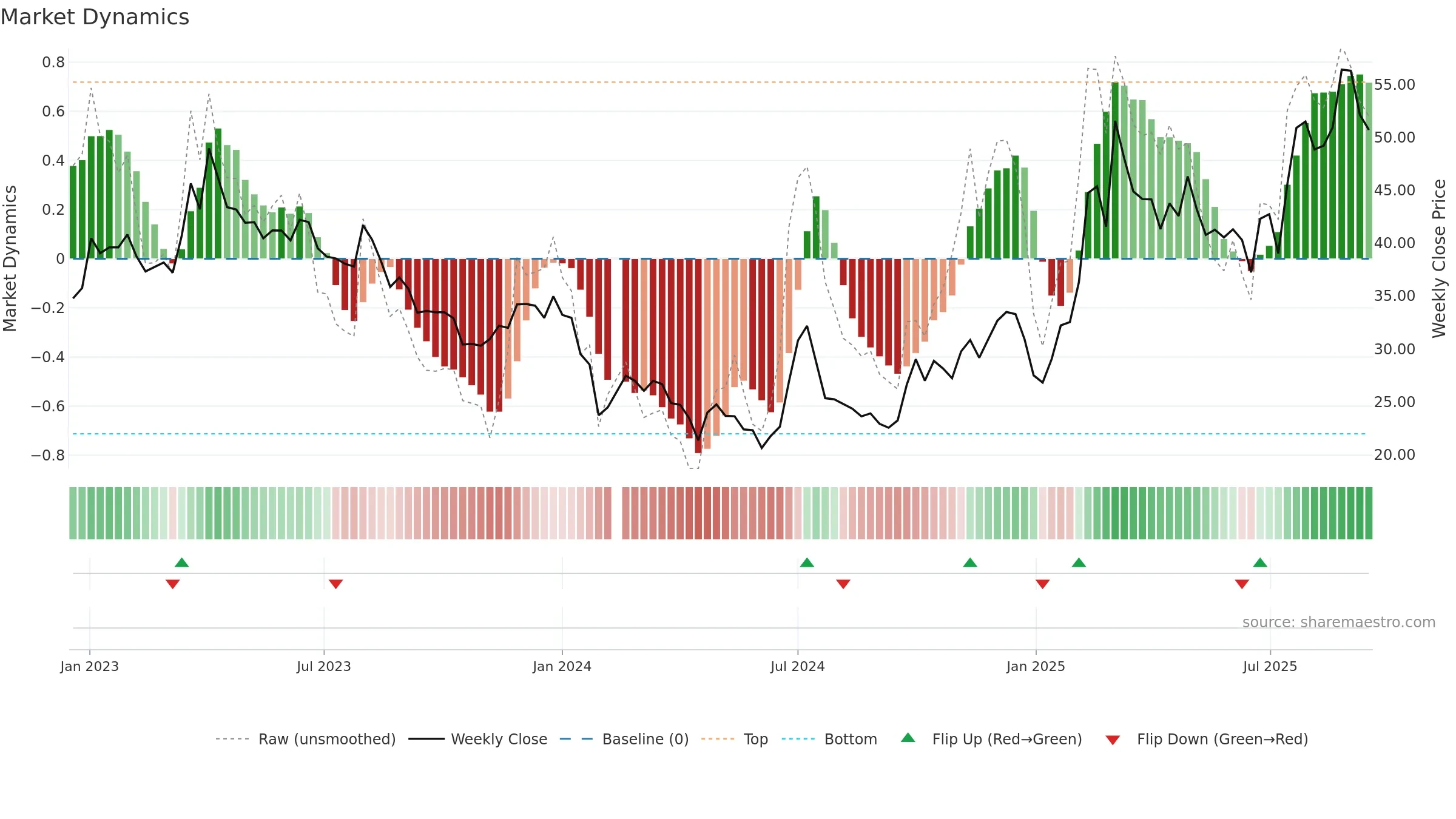The width and height of the screenshot is (1456, 819).
Task: Click green flip-up marker after Jan 2025
Action: tap(1079, 562)
